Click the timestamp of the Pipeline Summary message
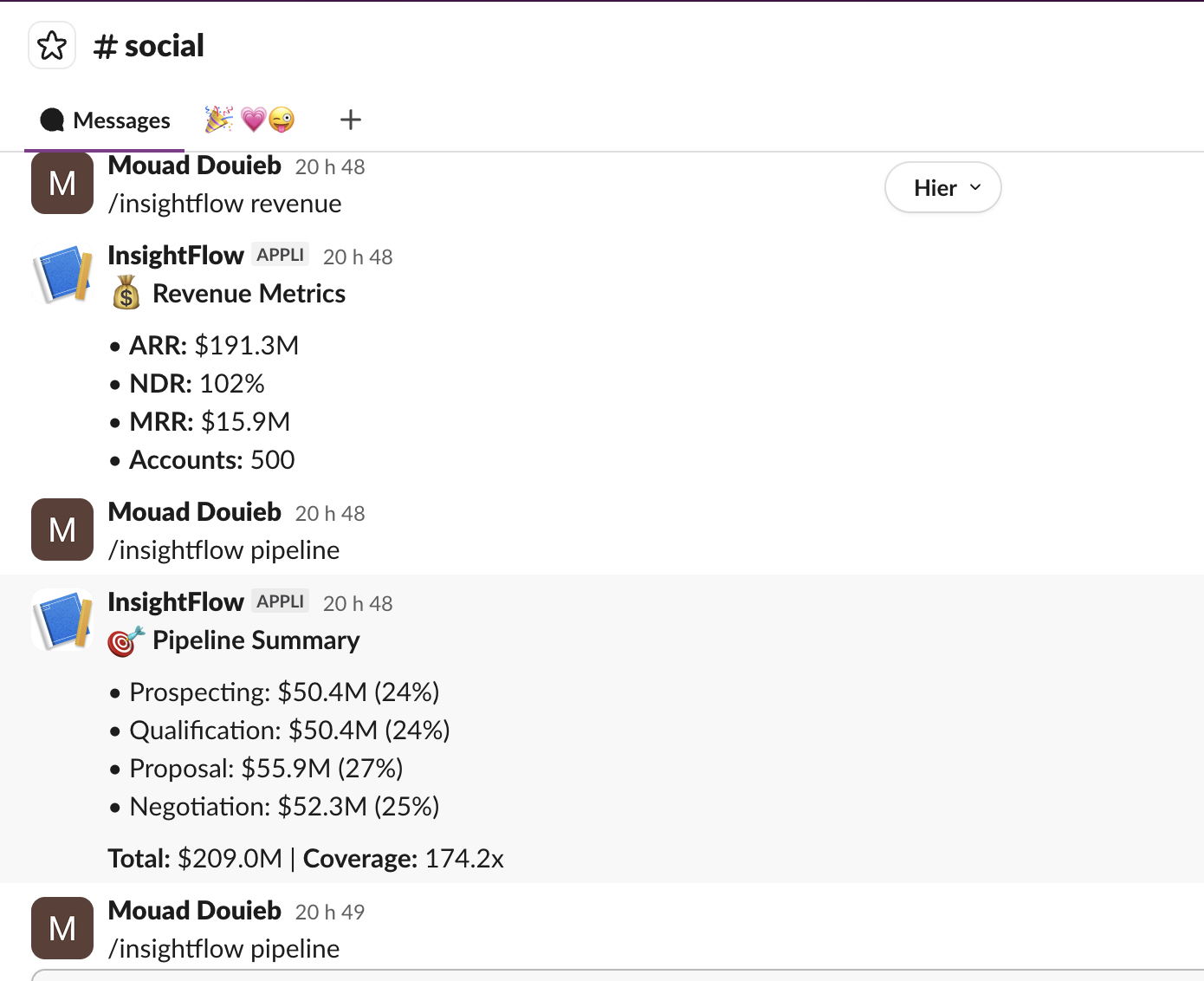1204x981 pixels. (358, 603)
